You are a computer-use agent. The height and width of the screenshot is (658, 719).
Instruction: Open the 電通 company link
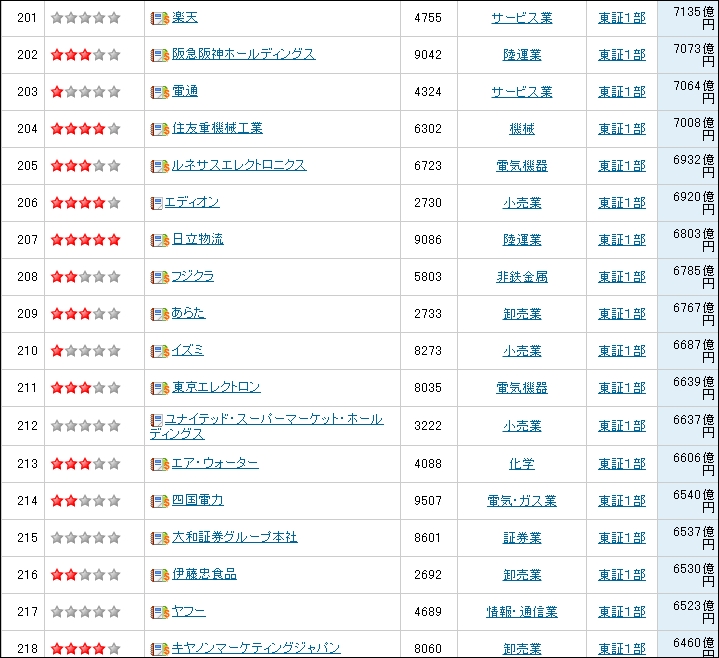click(x=185, y=92)
